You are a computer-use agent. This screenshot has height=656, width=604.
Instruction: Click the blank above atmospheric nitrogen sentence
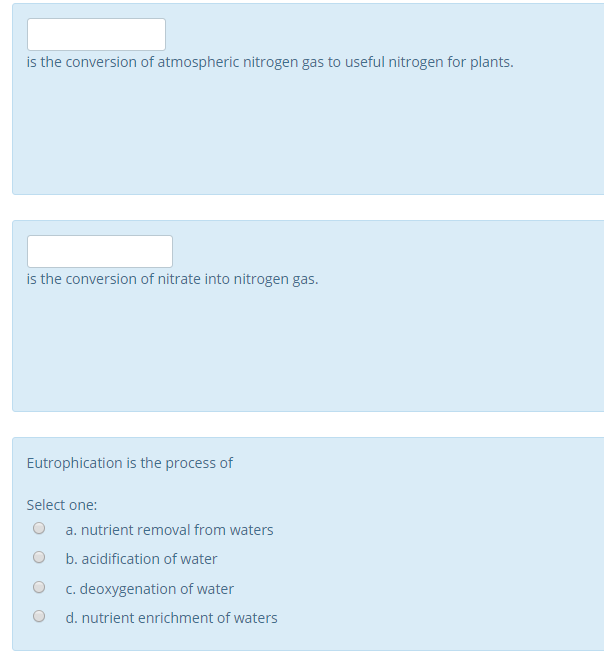(x=96, y=34)
